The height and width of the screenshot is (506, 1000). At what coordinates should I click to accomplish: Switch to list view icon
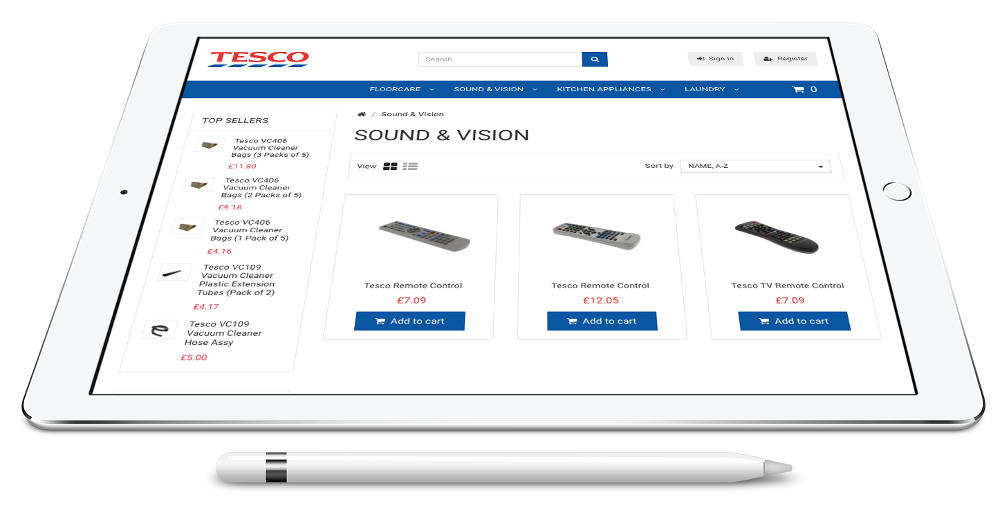click(410, 166)
